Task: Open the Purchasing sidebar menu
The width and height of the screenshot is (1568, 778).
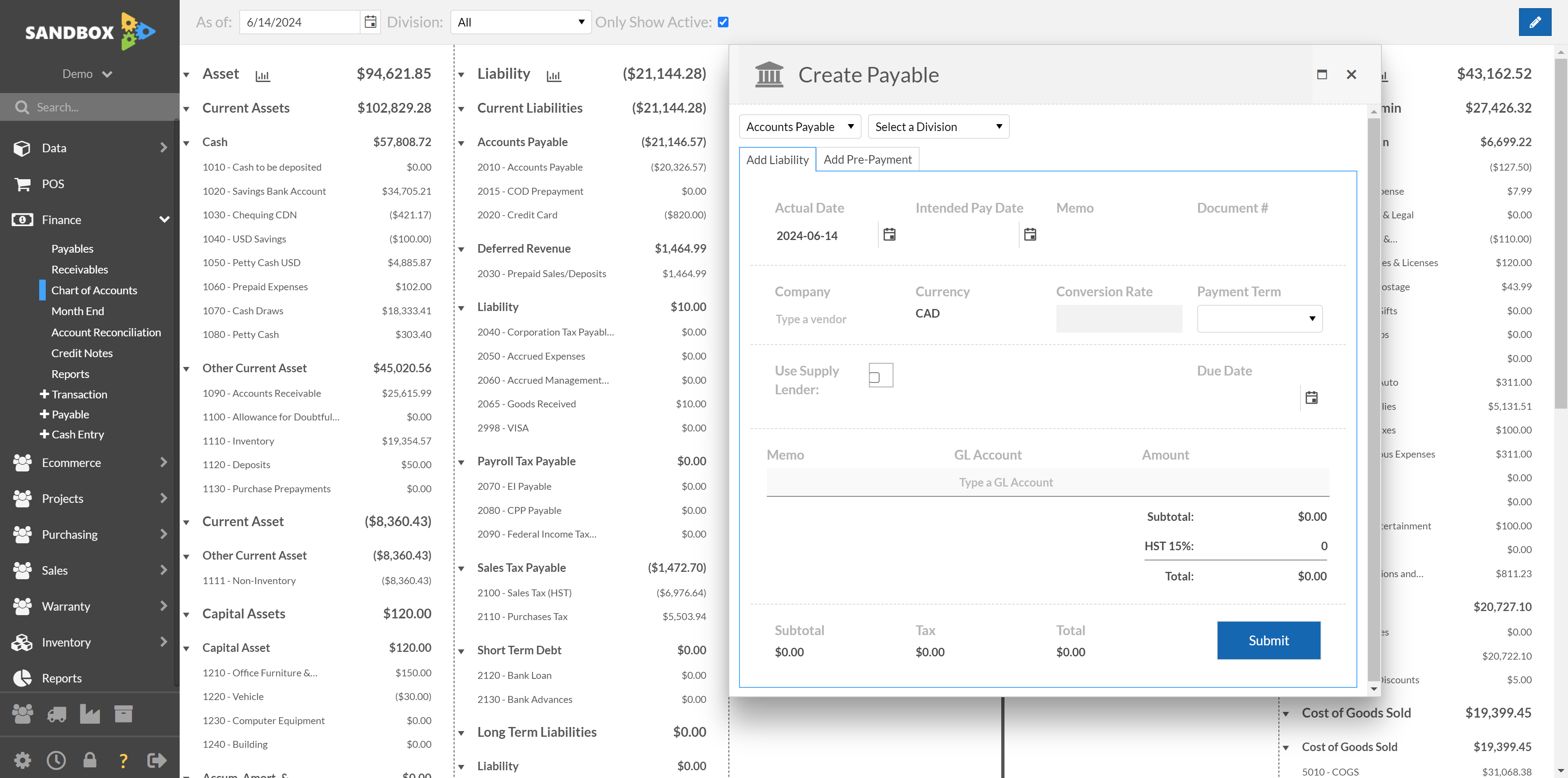Action: 89,534
